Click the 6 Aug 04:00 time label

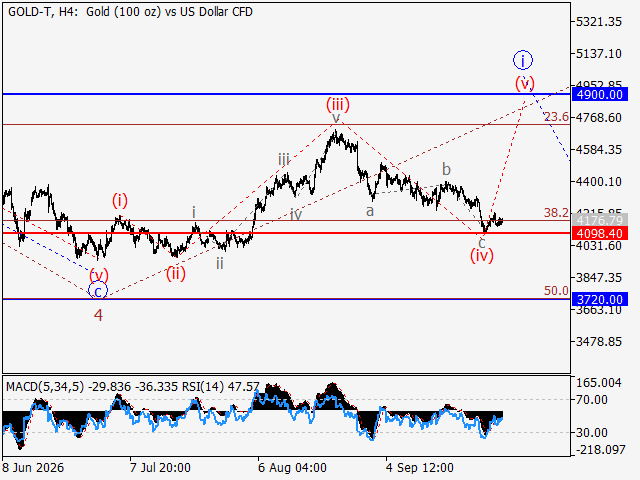tap(292, 468)
